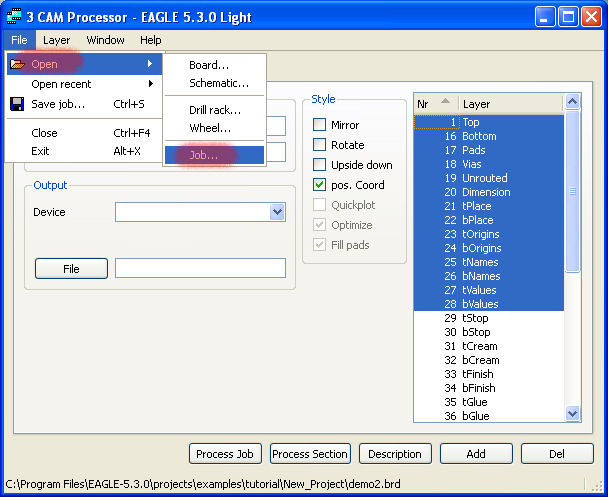Select layer 17 Pads

(489, 150)
